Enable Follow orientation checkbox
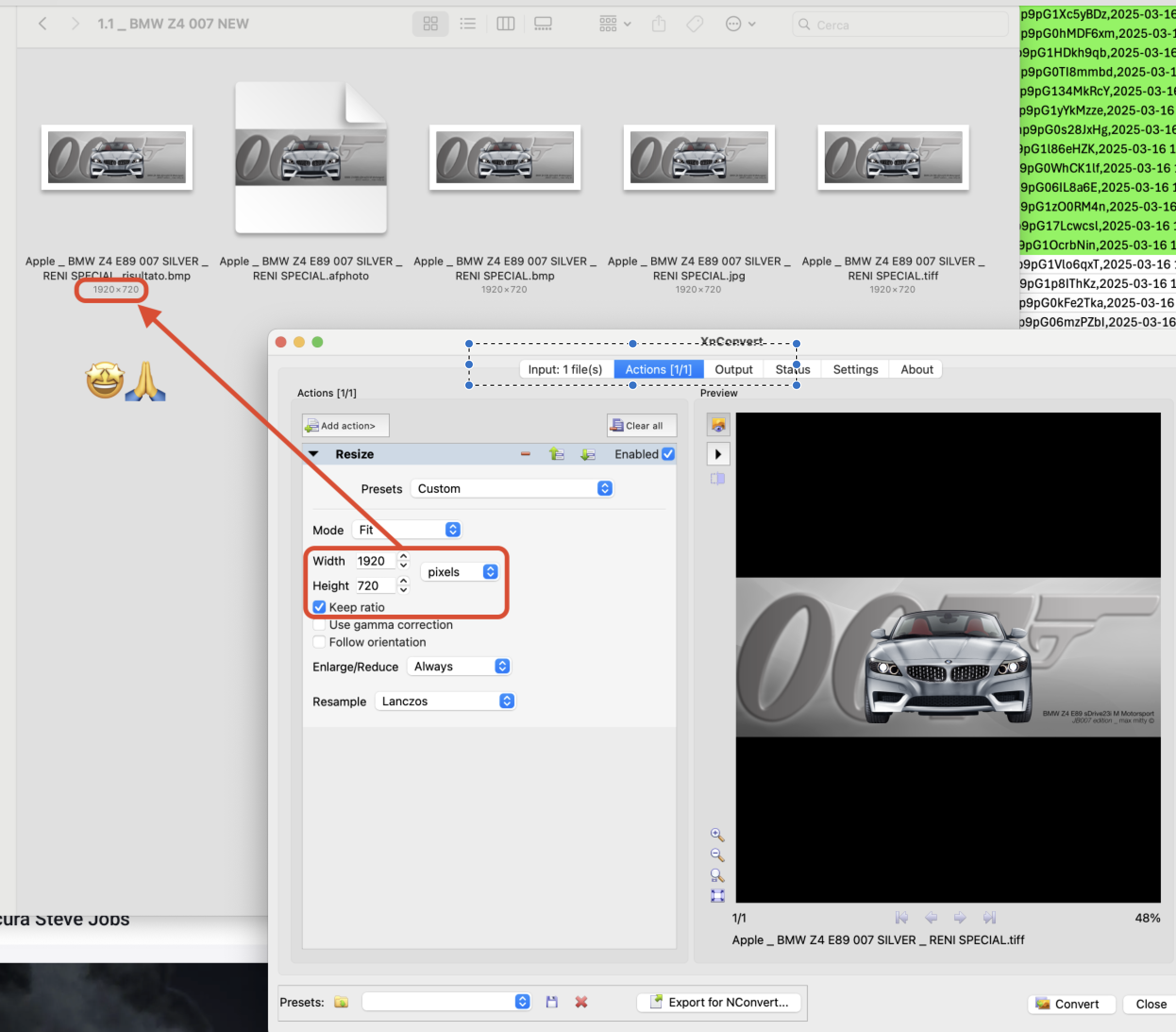This screenshot has width=1176, height=1032. click(319, 642)
